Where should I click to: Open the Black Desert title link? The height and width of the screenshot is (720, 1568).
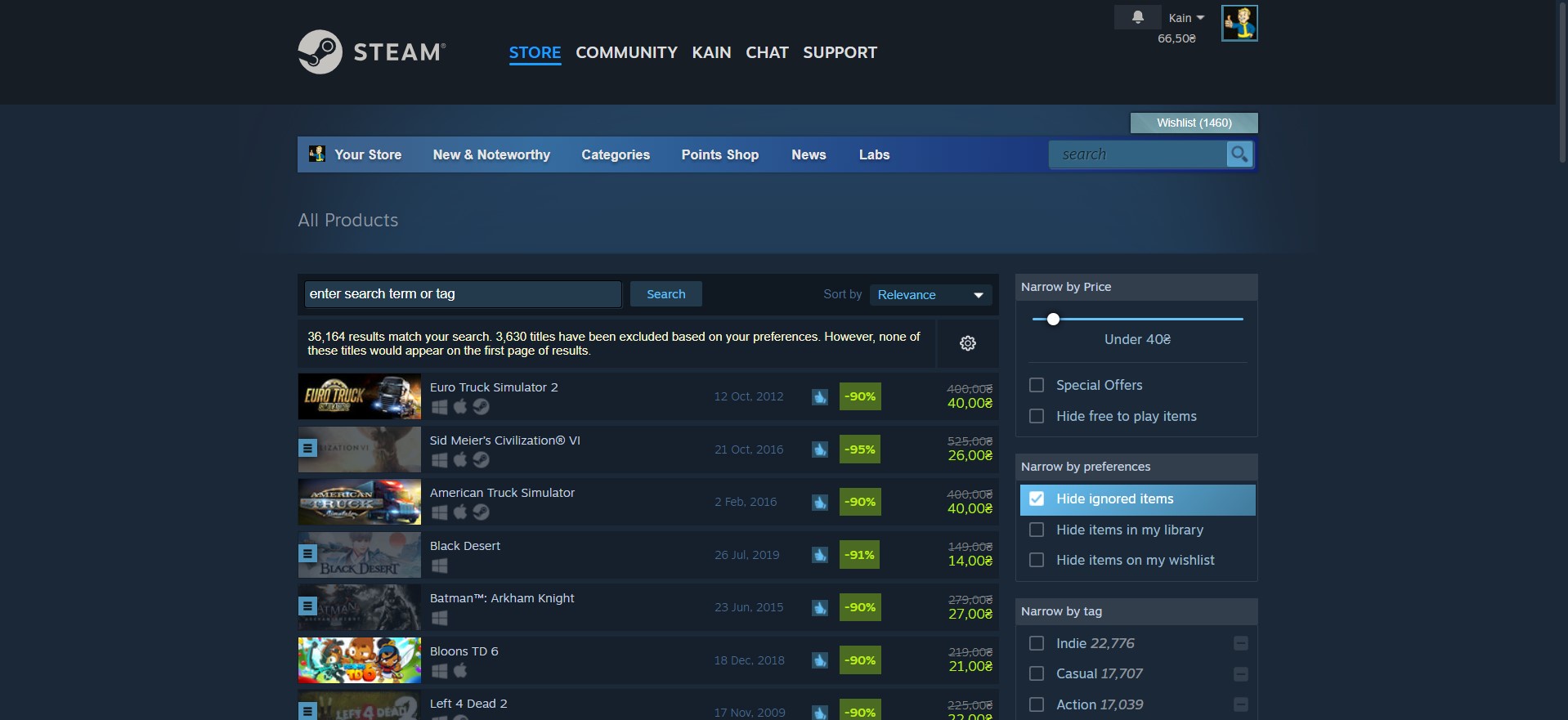click(465, 546)
